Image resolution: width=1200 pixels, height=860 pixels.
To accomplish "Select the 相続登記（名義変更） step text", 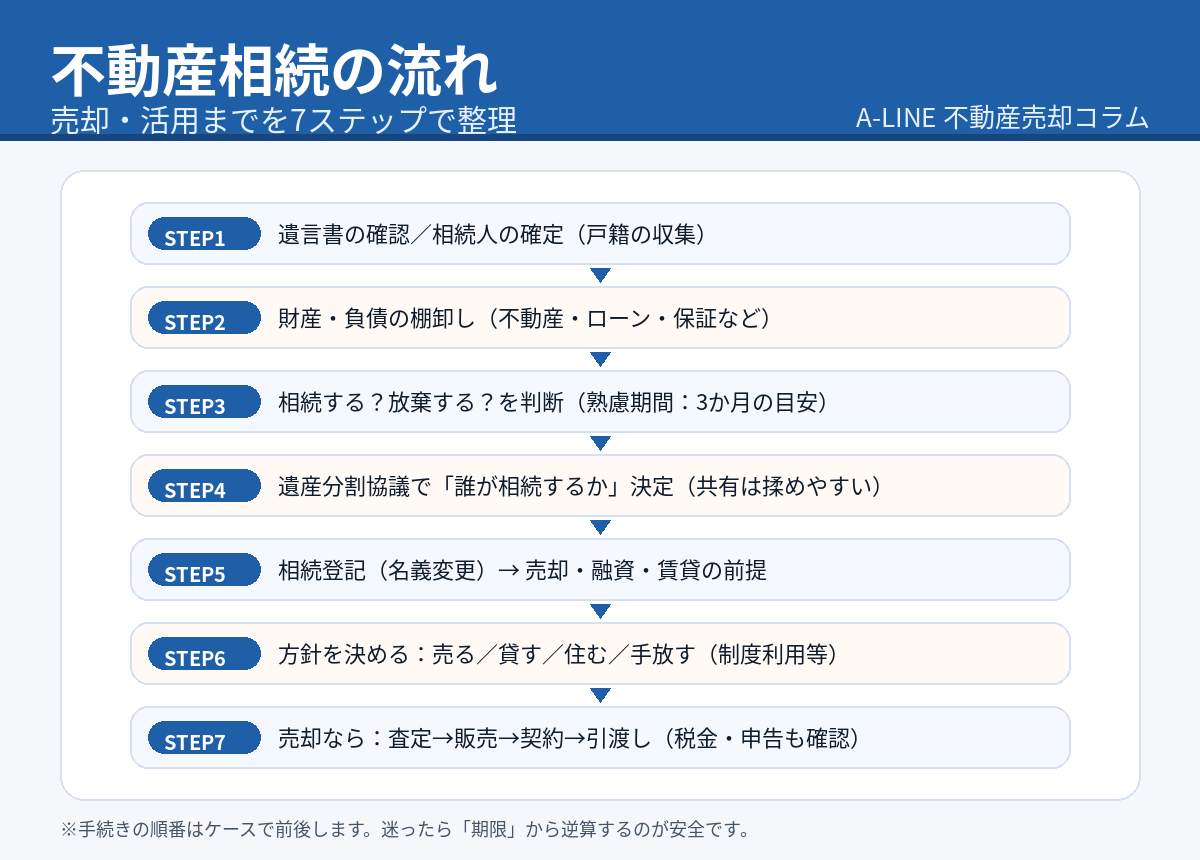I will click(522, 571).
